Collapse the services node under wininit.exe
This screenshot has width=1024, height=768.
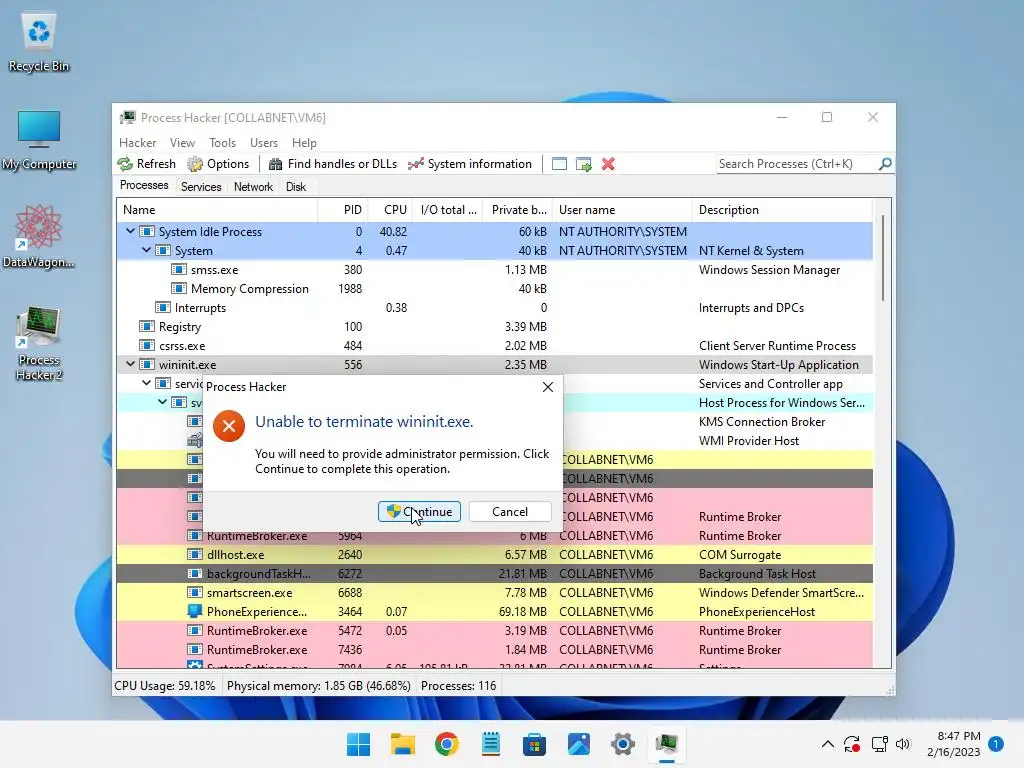146,383
